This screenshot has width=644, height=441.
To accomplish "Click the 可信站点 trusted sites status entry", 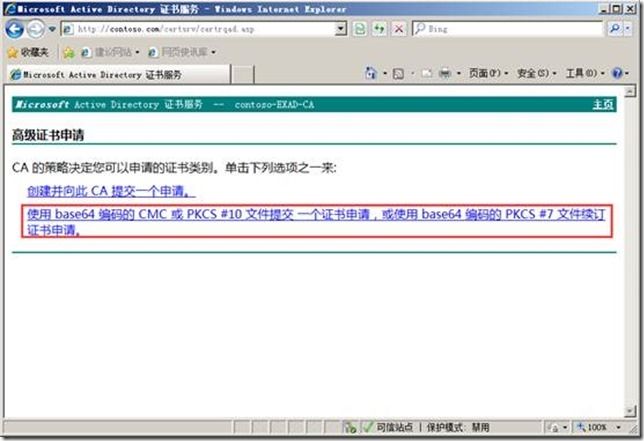I will [394, 427].
